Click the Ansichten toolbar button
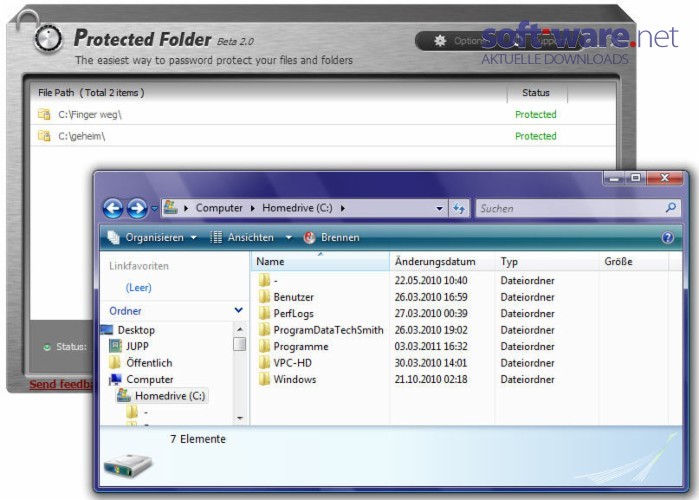This screenshot has height=500, width=699. [x=242, y=238]
